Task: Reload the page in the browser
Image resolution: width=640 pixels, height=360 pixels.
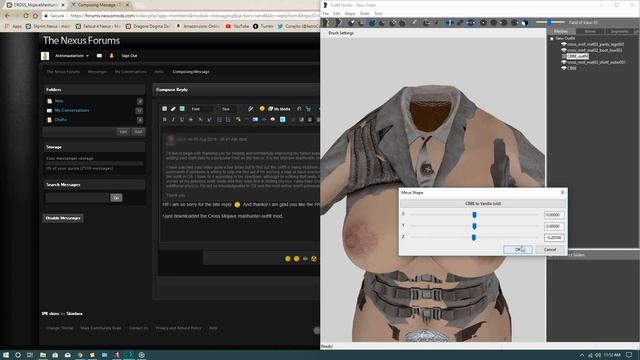Action: tap(26, 16)
